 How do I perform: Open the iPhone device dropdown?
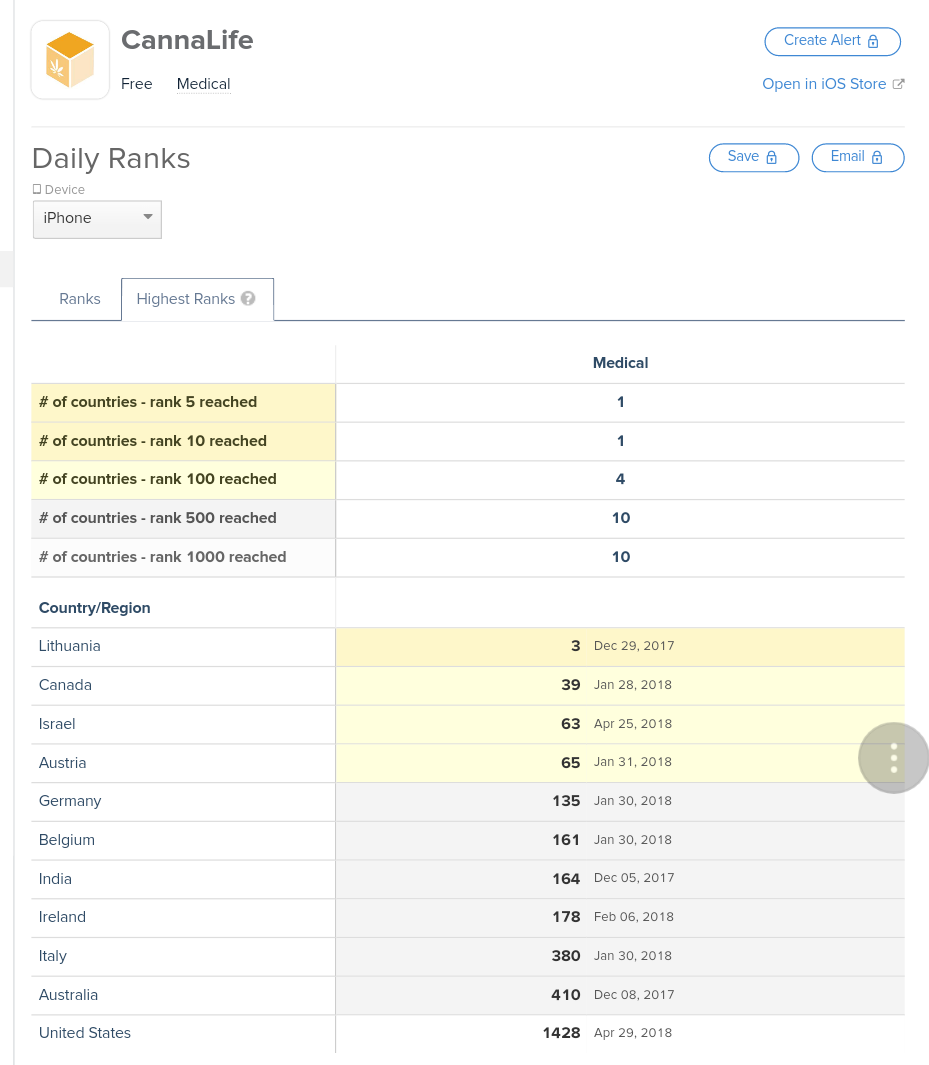tap(97, 219)
